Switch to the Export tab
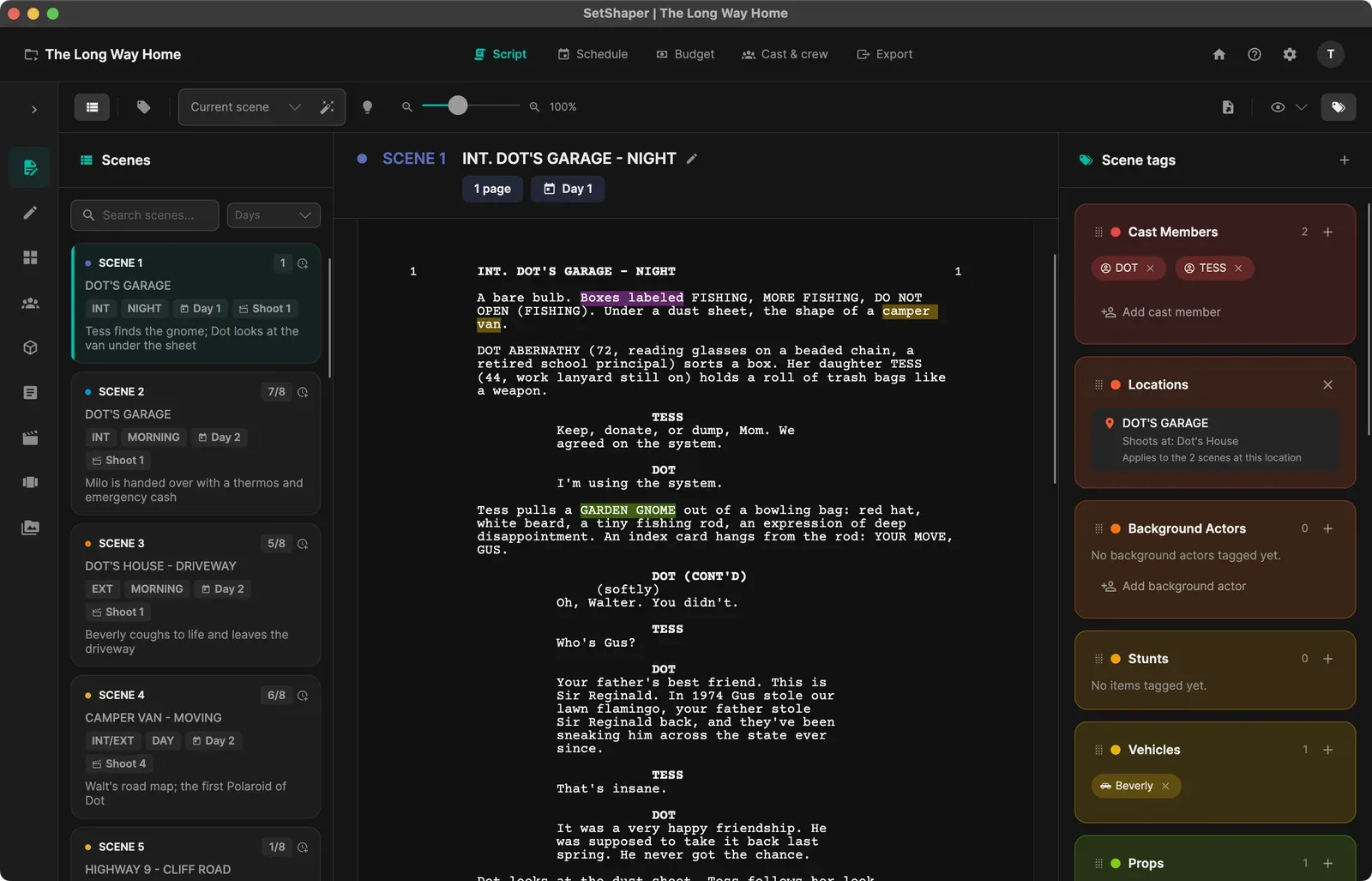The height and width of the screenshot is (881, 1372). coord(884,54)
